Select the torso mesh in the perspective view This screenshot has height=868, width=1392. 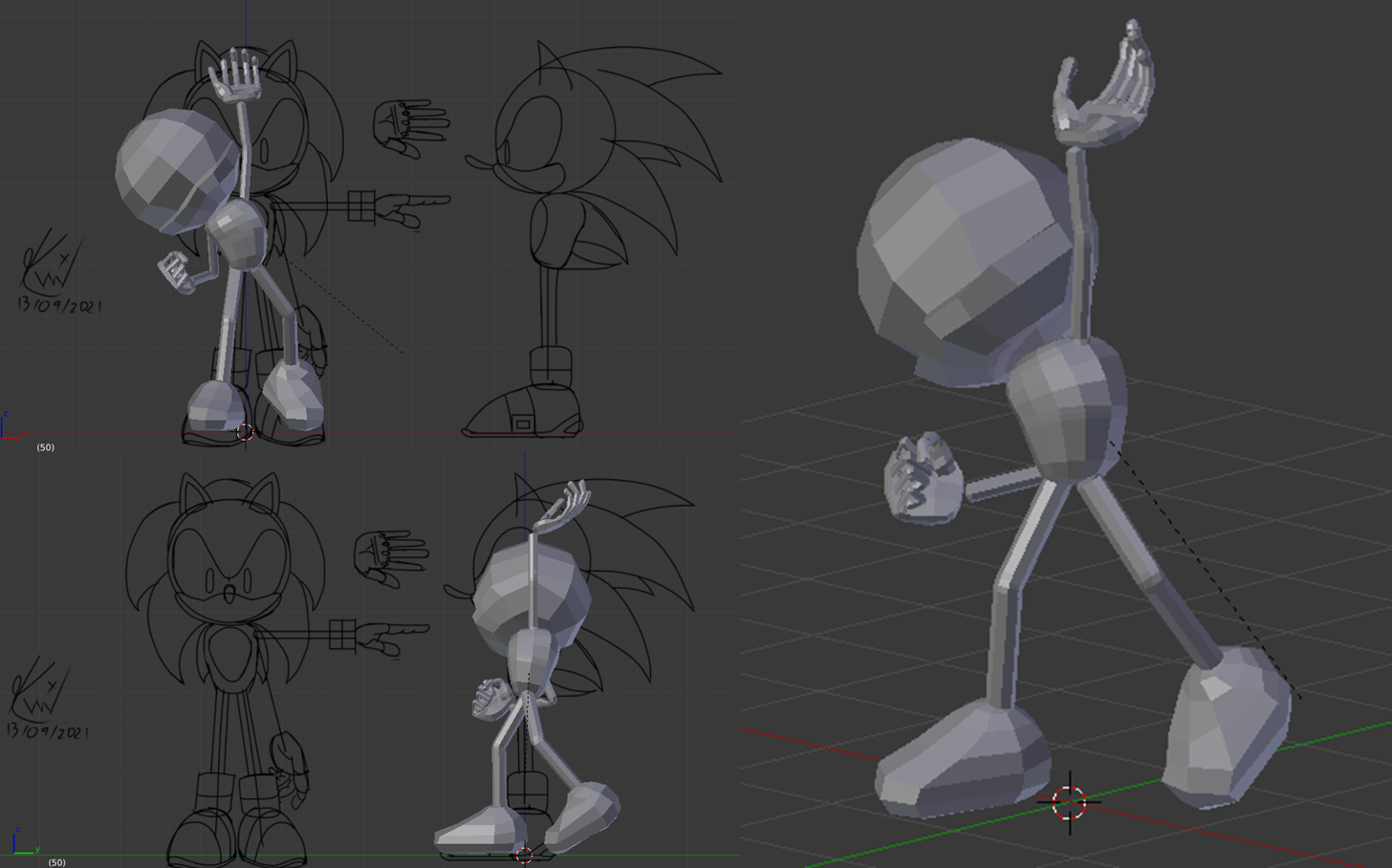coord(1067,409)
